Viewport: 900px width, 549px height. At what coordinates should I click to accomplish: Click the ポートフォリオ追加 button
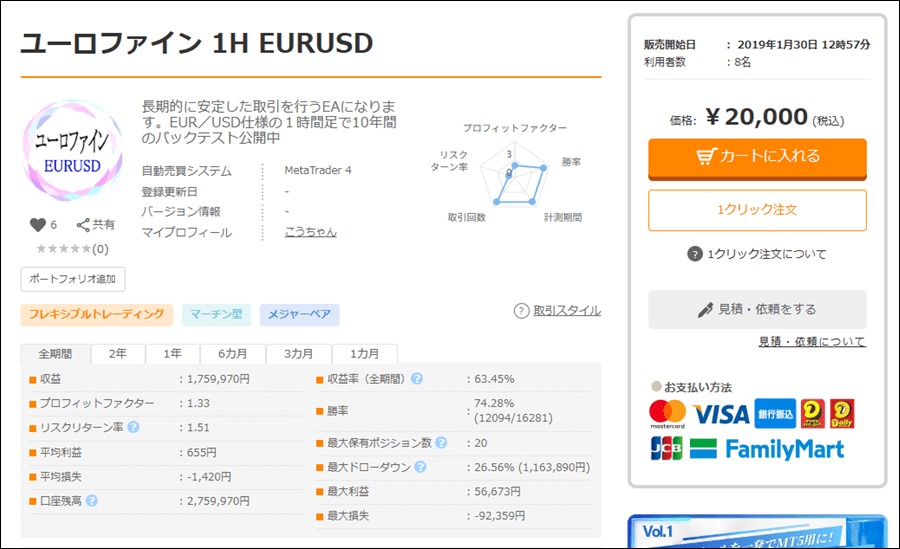(x=73, y=279)
